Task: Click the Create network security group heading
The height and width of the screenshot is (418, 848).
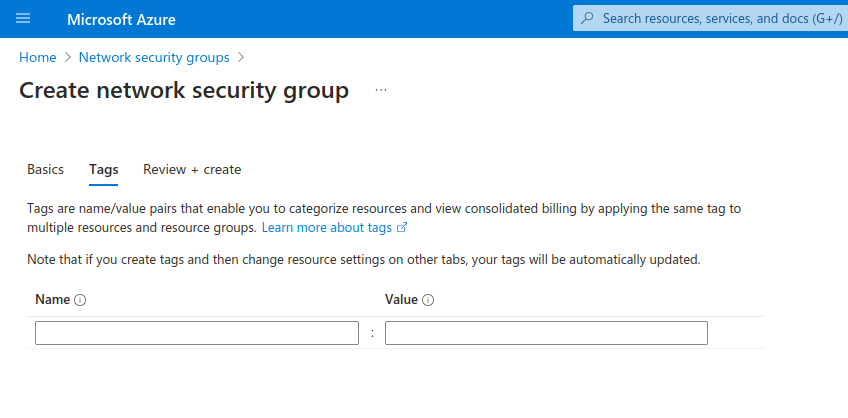Action: [184, 91]
